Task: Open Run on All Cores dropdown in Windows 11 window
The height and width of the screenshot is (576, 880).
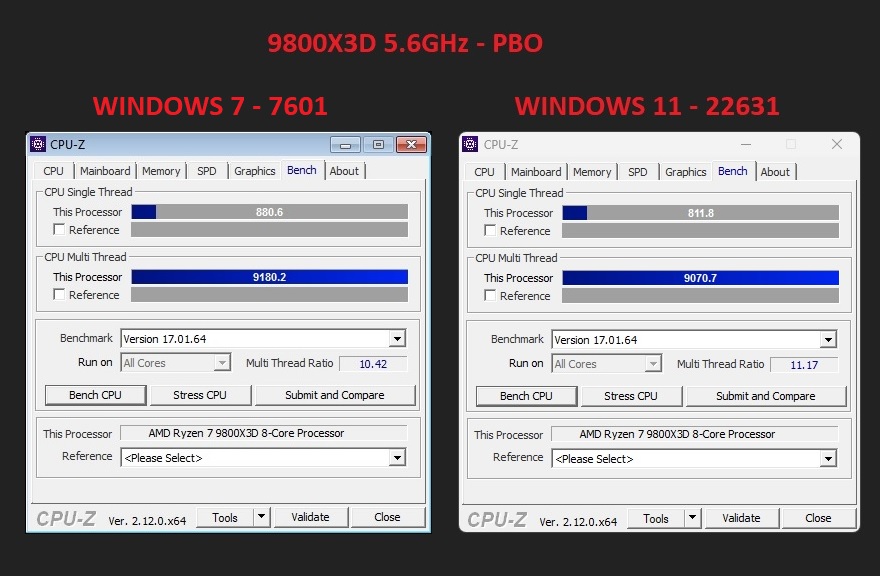Action: pos(653,364)
